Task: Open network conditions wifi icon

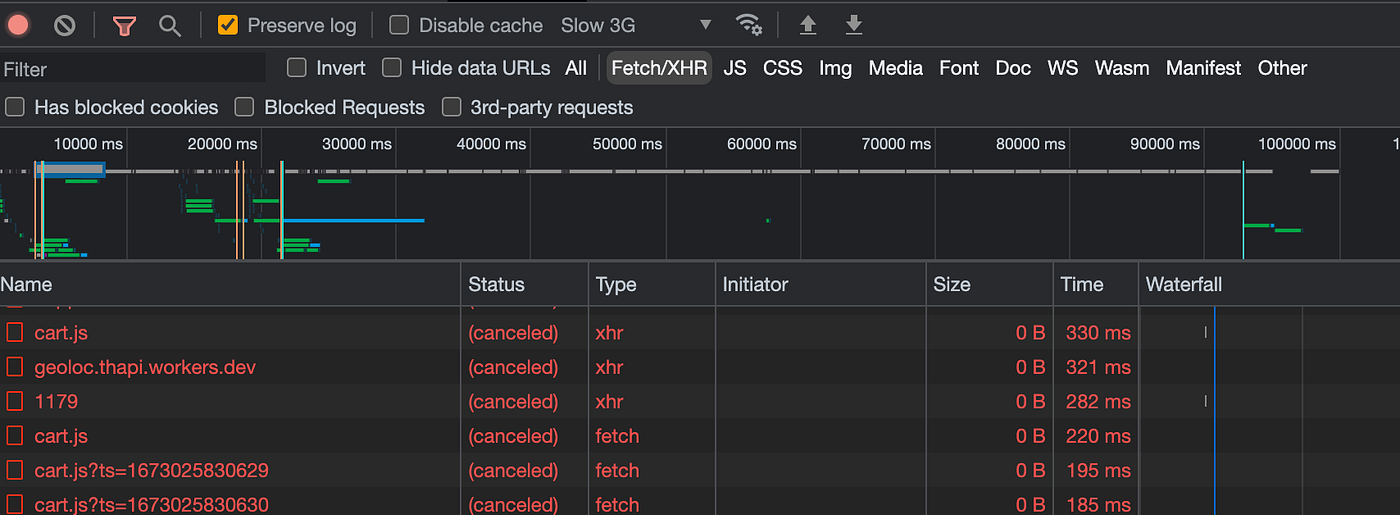Action: (748, 25)
